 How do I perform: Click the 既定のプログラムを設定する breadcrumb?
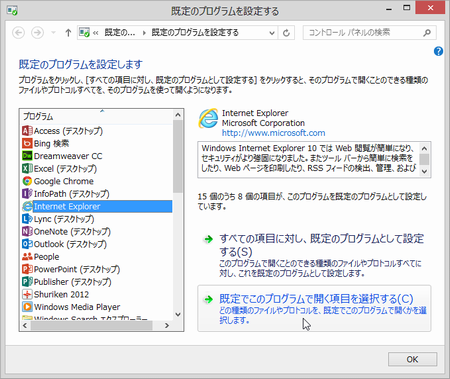coord(195,33)
